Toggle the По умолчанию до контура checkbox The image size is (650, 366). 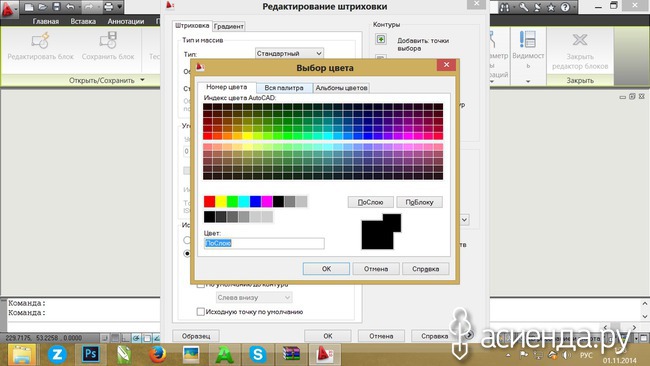tap(201, 285)
